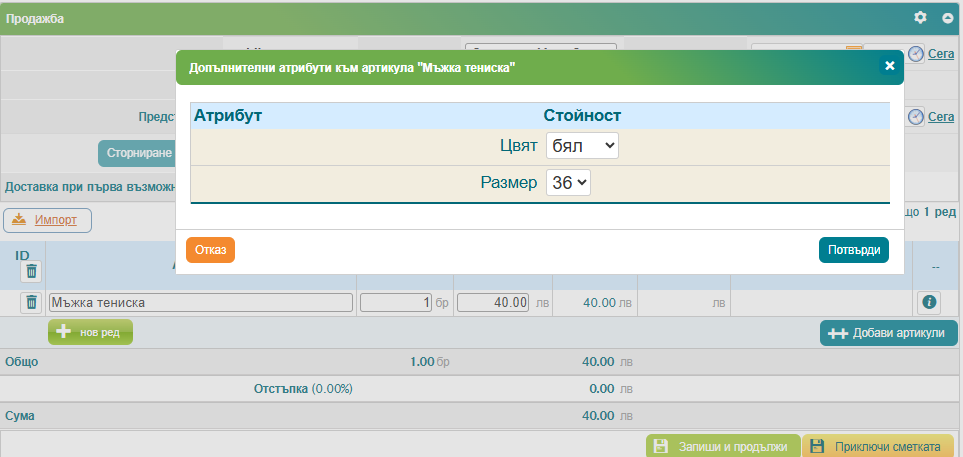Click the Цвят attribute label
The image size is (963, 457).
pyautogui.click(x=518, y=146)
